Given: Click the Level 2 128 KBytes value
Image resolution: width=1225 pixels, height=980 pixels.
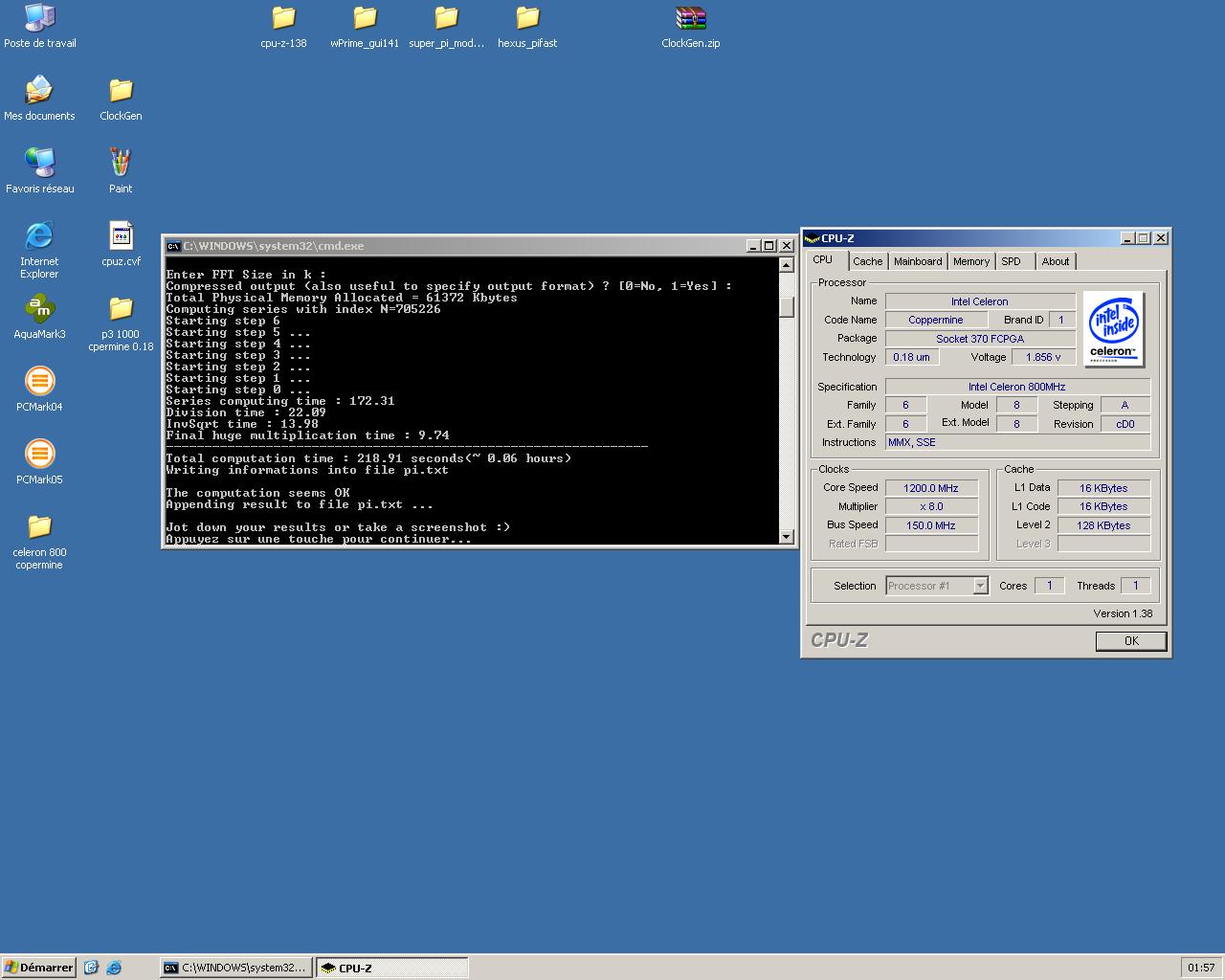Looking at the screenshot, I should coord(1103,525).
